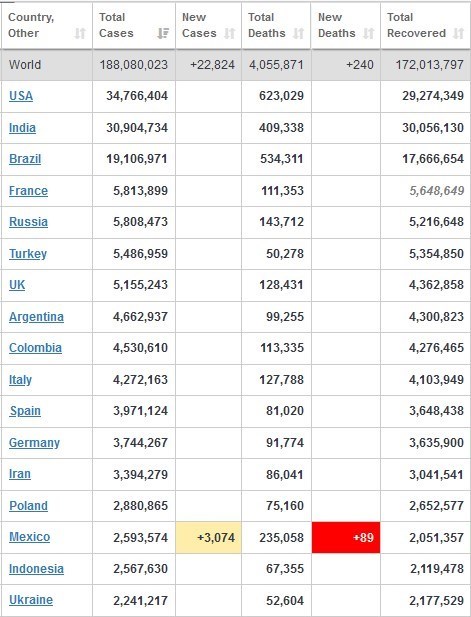The height and width of the screenshot is (617, 471).
Task: Sort table by Total Cases icon
Action: point(163,33)
